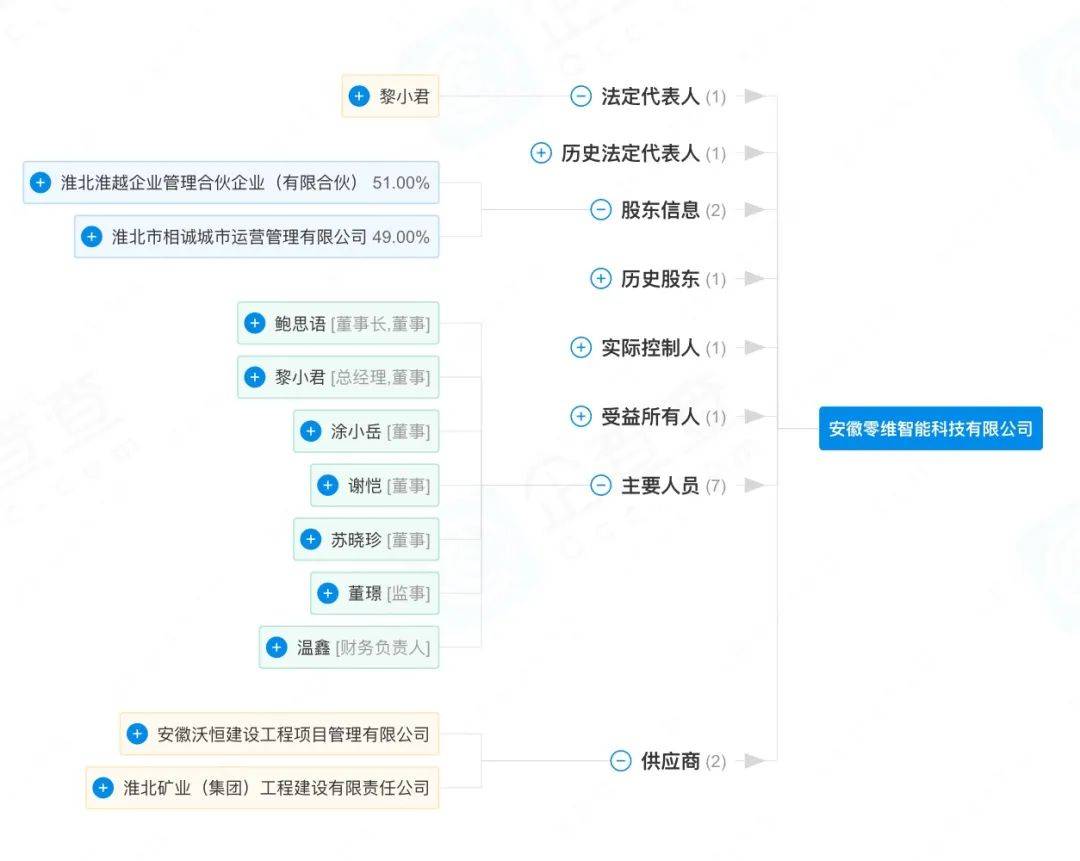Expand 受益所有人 using its plus toggle

(x=581, y=416)
